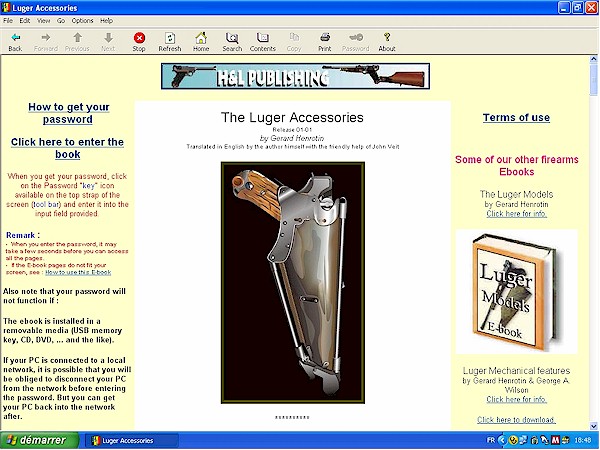Click the Password key icon
The height and width of the screenshot is (450, 600).
(356, 37)
